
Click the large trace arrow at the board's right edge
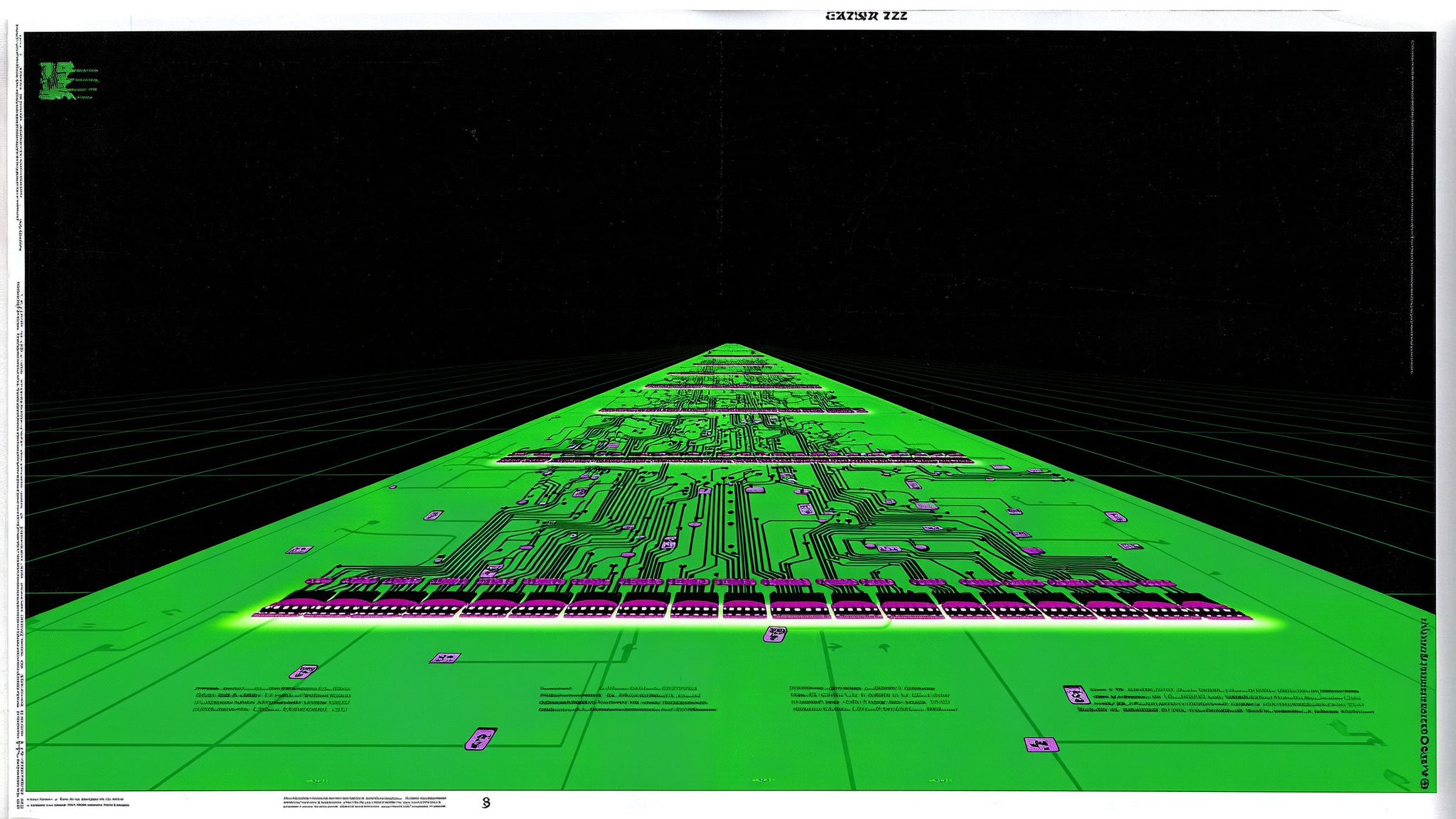[1356, 733]
